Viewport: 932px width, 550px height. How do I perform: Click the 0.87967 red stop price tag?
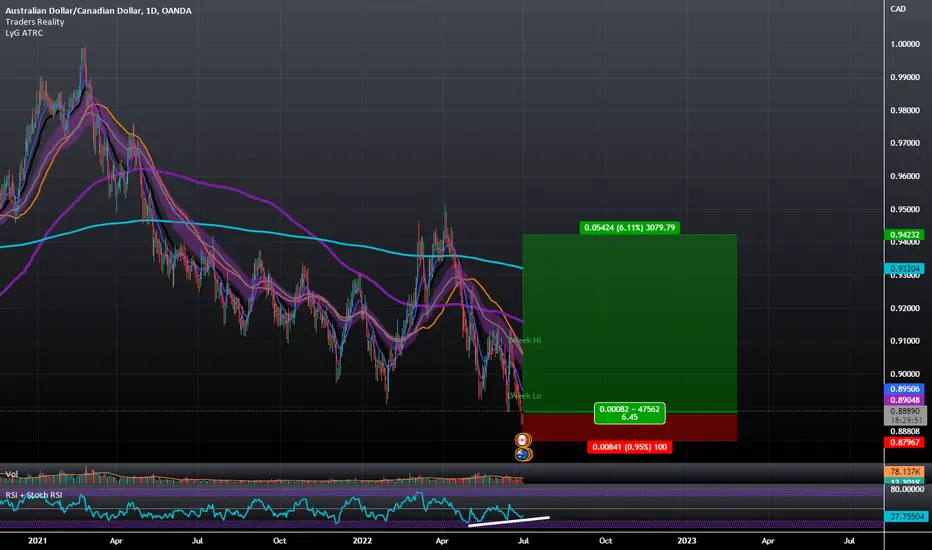coord(904,442)
